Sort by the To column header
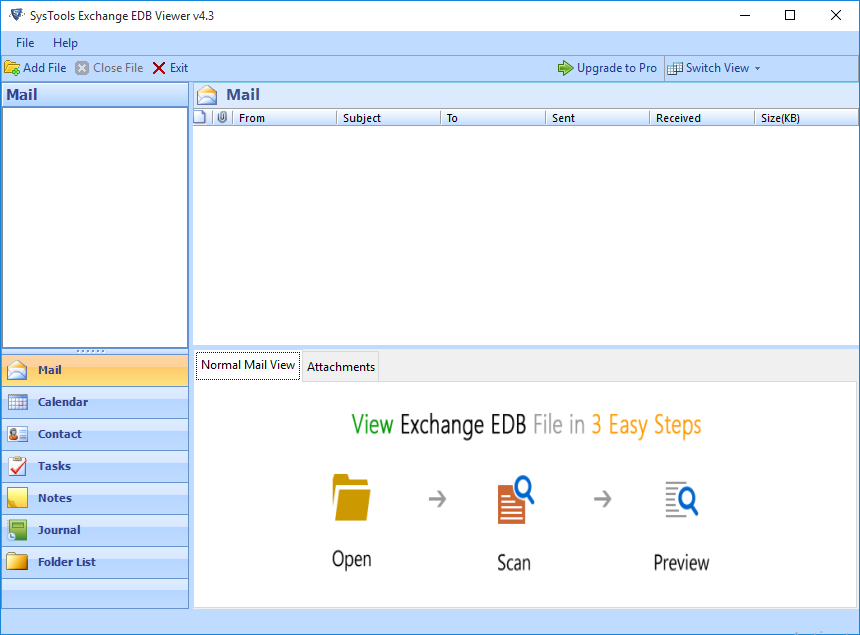Image resolution: width=860 pixels, height=635 pixels. 493,118
